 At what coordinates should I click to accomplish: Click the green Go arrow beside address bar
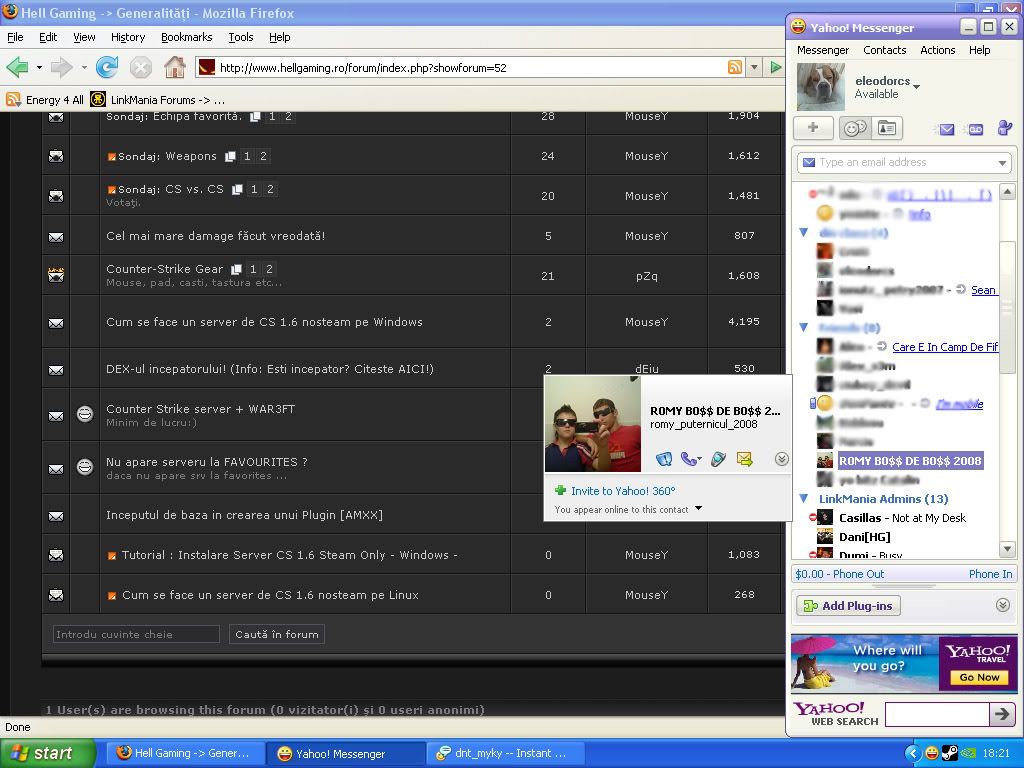pos(775,67)
